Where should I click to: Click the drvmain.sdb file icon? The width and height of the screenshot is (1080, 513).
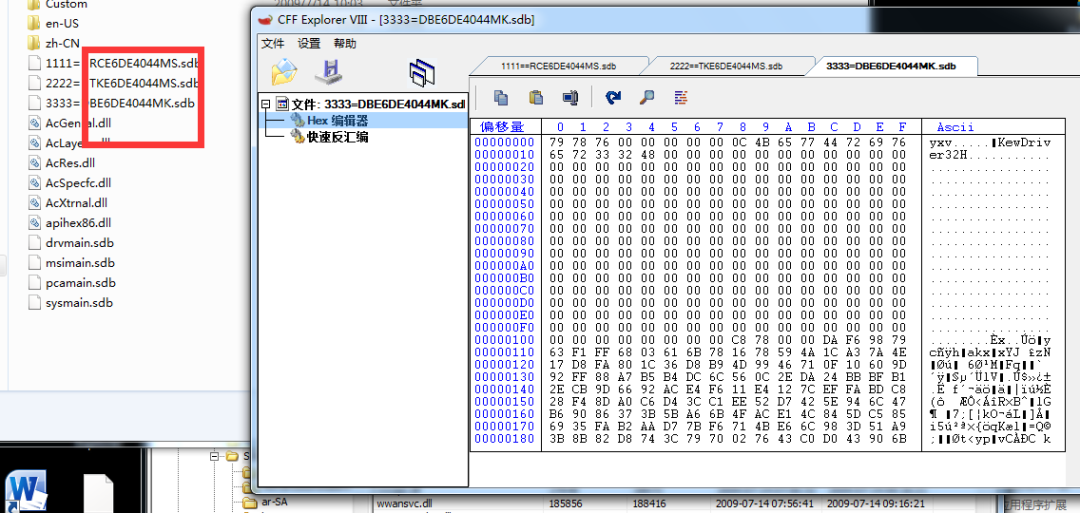pyautogui.click(x=34, y=243)
